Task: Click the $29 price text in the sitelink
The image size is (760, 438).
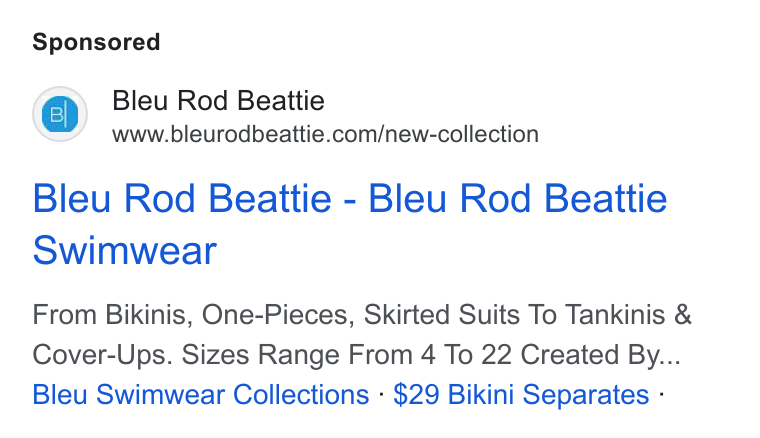Action: (x=416, y=394)
